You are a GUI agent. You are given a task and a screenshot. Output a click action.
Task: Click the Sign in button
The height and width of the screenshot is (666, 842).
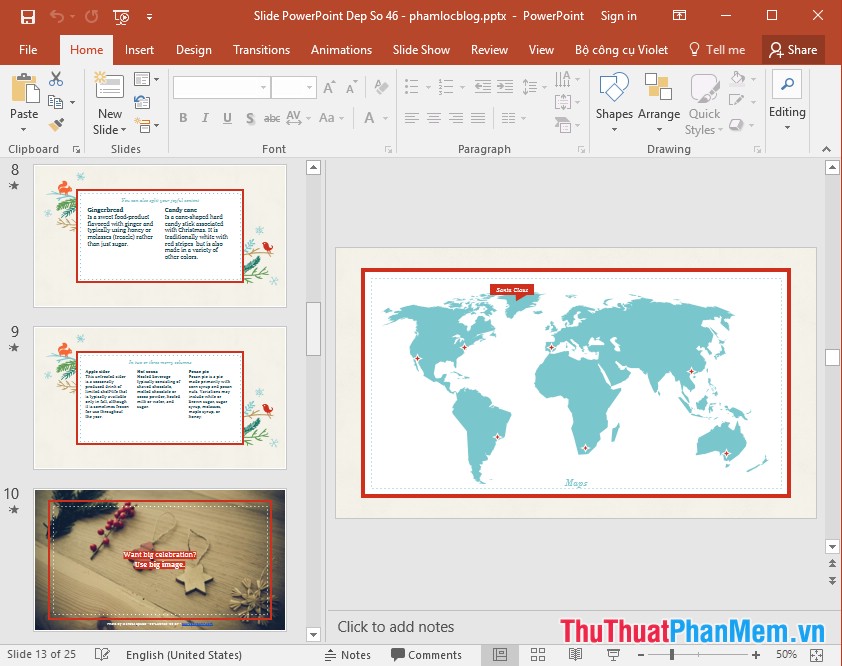coord(618,16)
